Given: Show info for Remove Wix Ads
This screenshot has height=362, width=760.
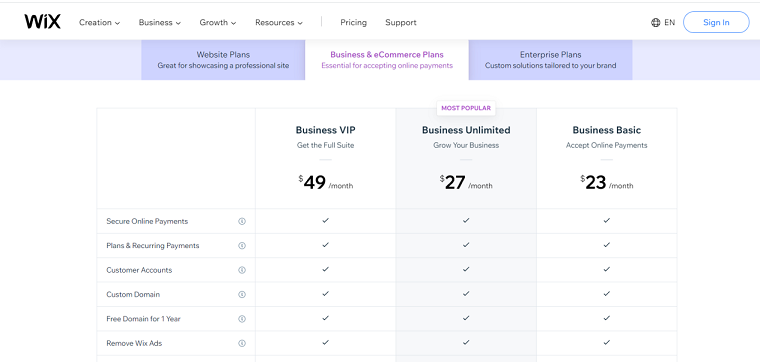Looking at the screenshot, I should click(x=242, y=343).
